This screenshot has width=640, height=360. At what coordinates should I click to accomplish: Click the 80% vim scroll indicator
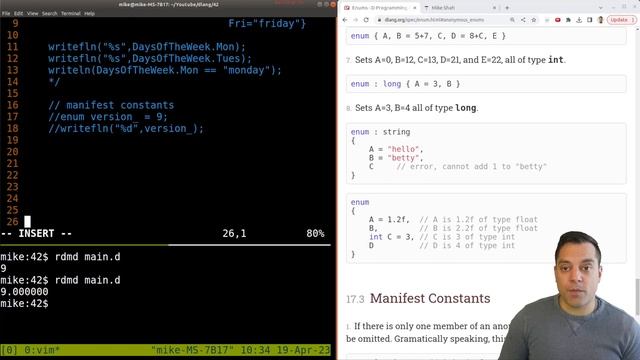(315, 233)
